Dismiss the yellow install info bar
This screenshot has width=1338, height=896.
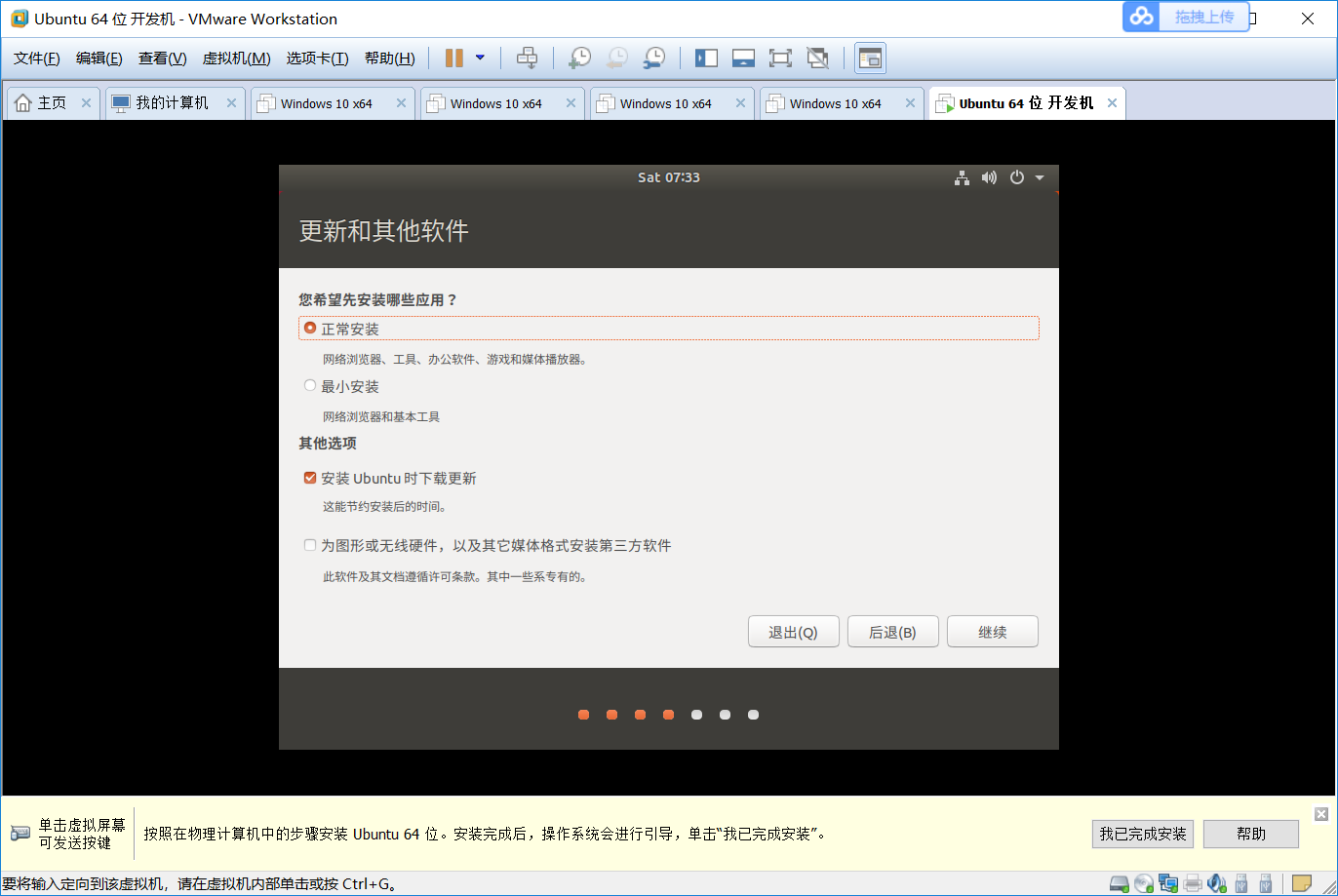[x=1321, y=814]
